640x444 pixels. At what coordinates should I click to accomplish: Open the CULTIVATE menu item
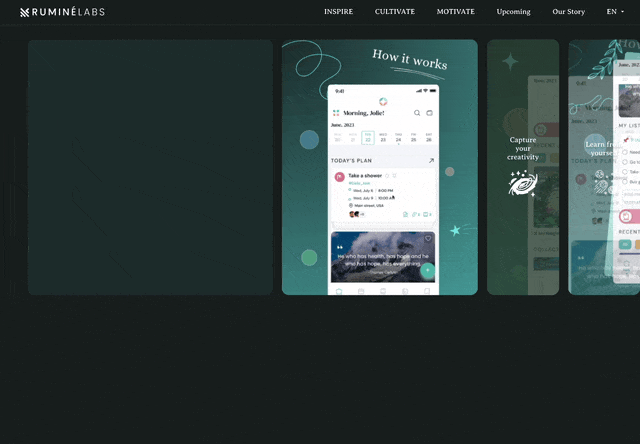(395, 12)
